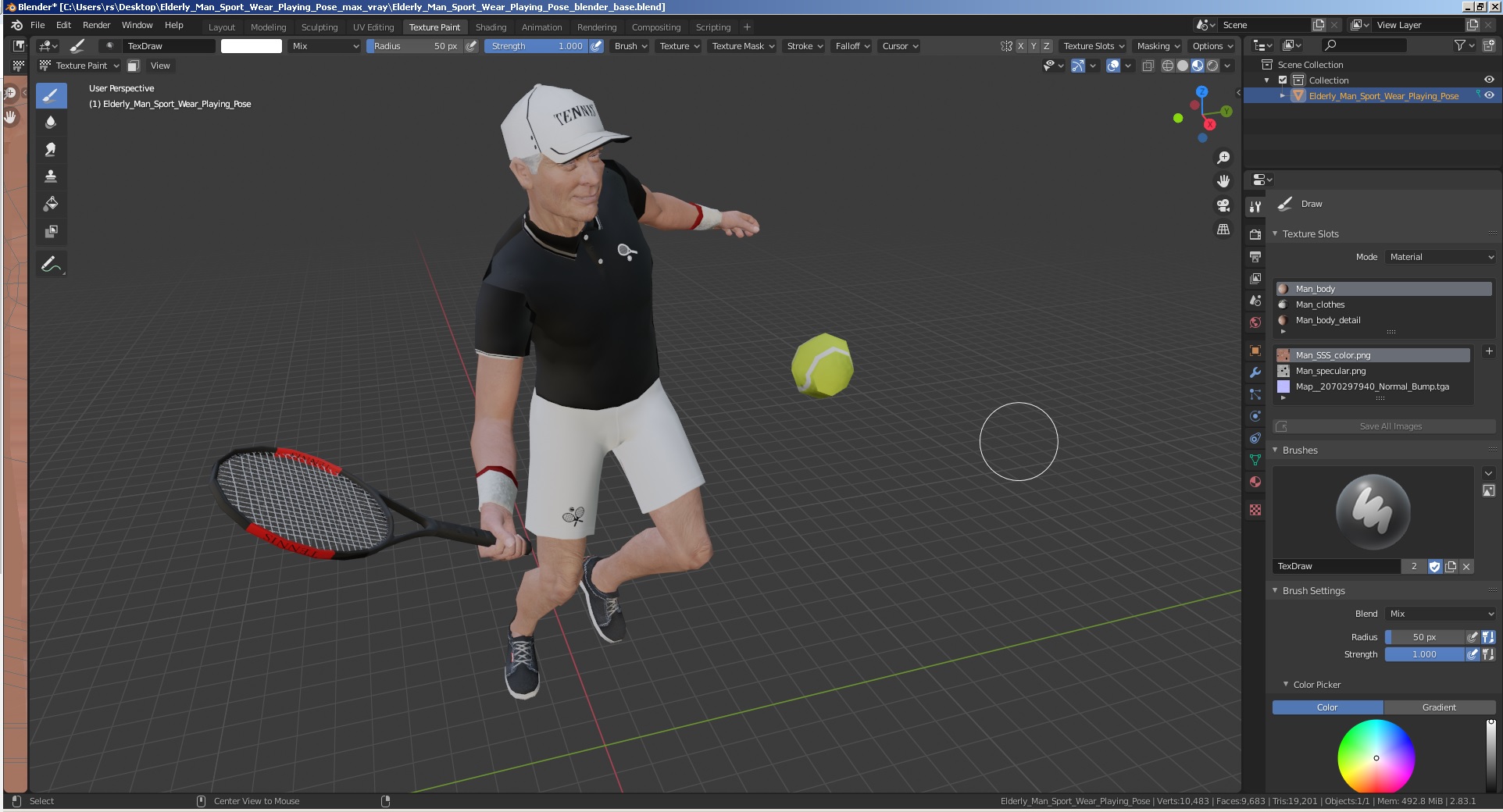Screen dimensions: 1503x812
Task: Open the Particles properties tab
Action: click(x=1255, y=394)
